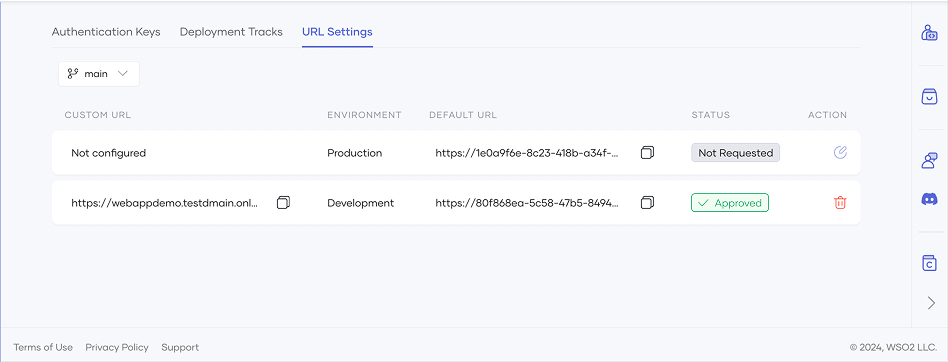
Task: Open the C document icon in sidebar
Action: click(929, 263)
